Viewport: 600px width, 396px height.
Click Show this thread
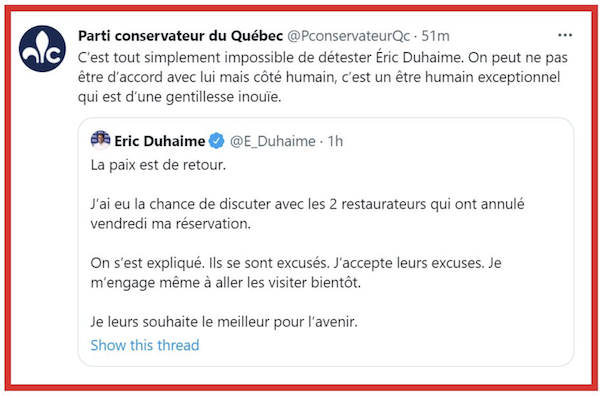point(145,345)
